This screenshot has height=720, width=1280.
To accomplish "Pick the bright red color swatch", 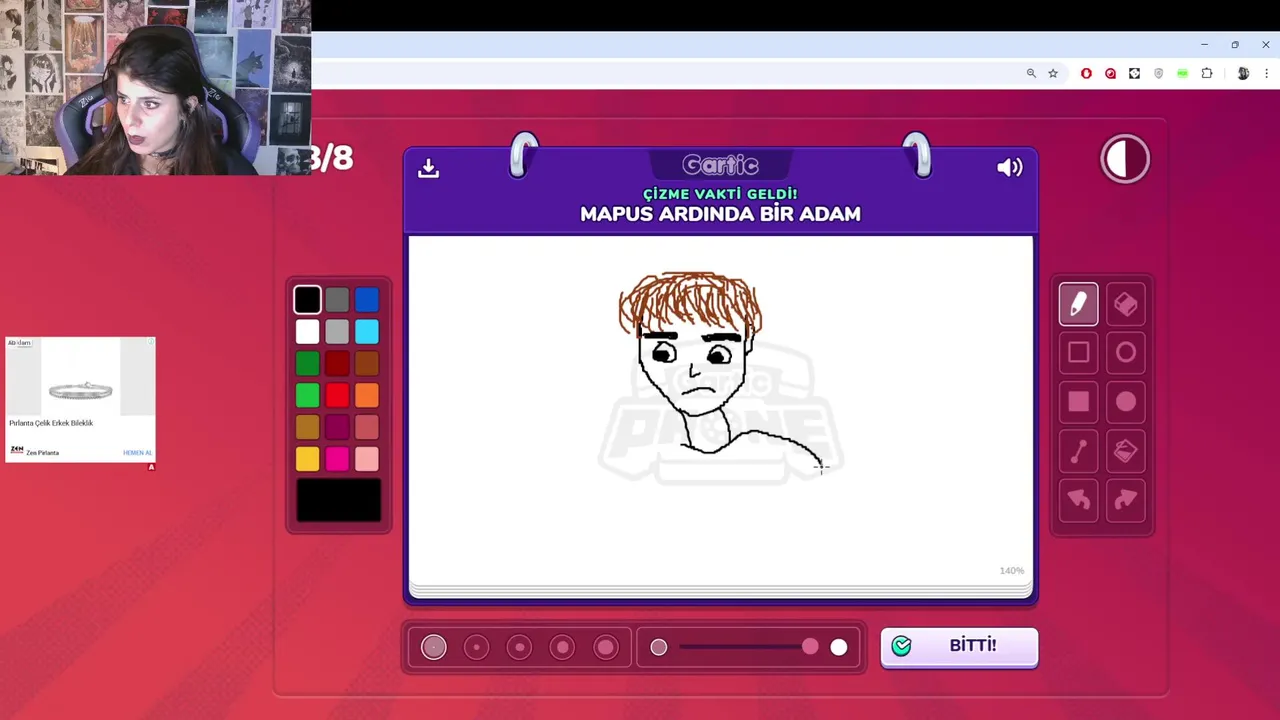I will pos(337,395).
